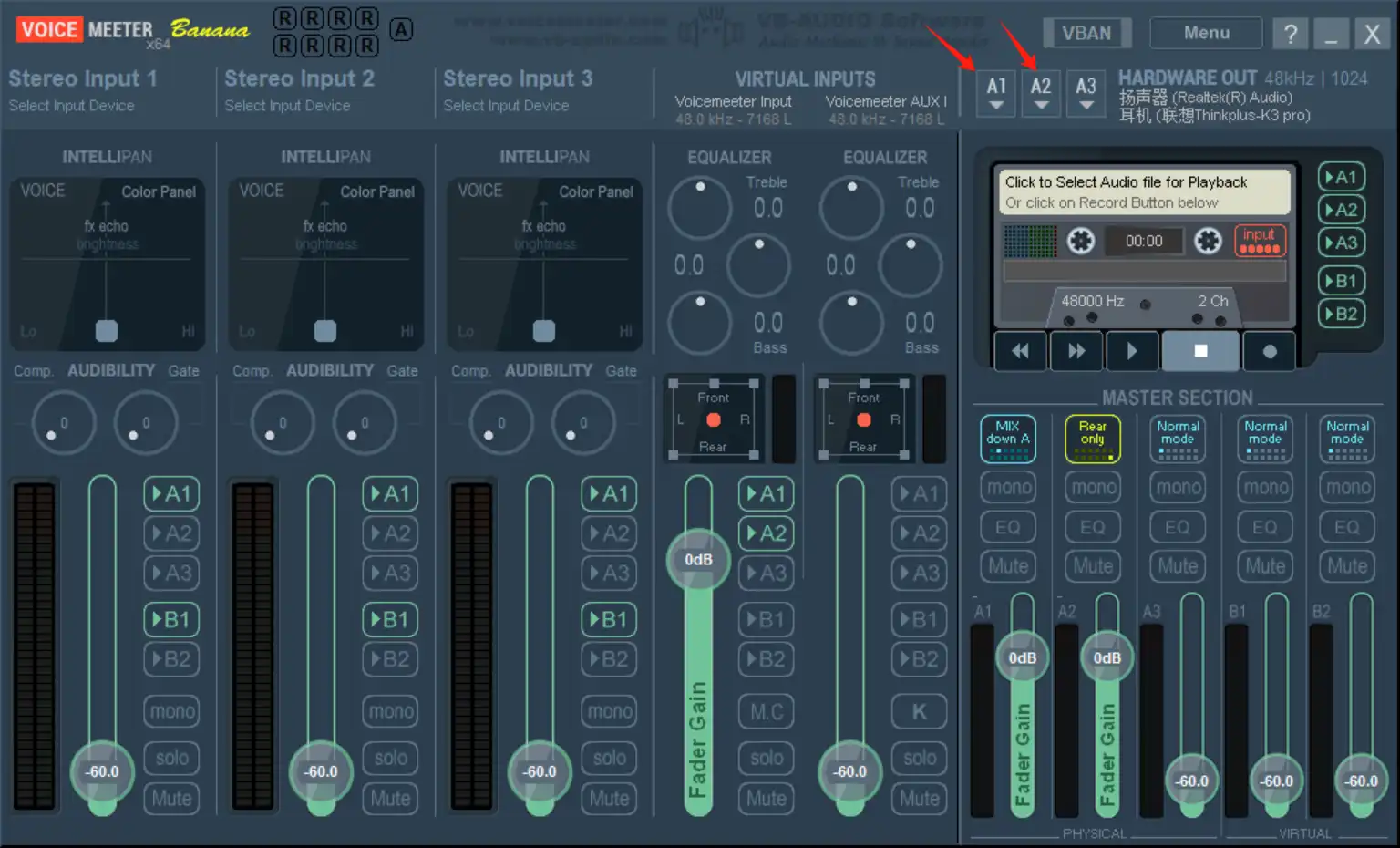Open the A2 hardware output dropdown

1040,93
